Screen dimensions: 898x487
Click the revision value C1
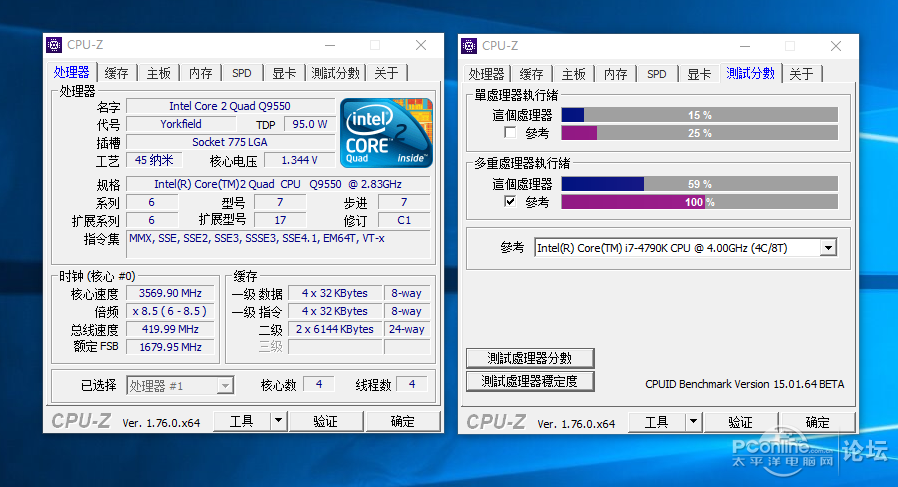pos(404,220)
